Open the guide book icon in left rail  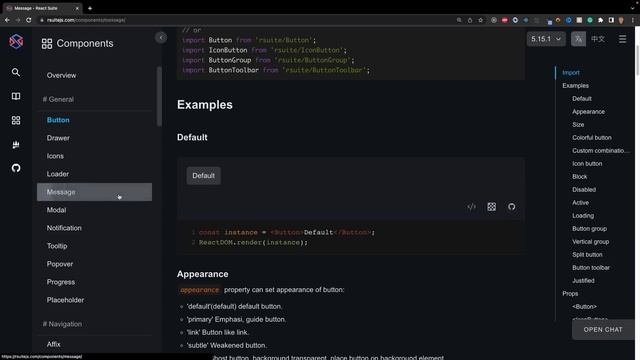[x=16, y=96]
